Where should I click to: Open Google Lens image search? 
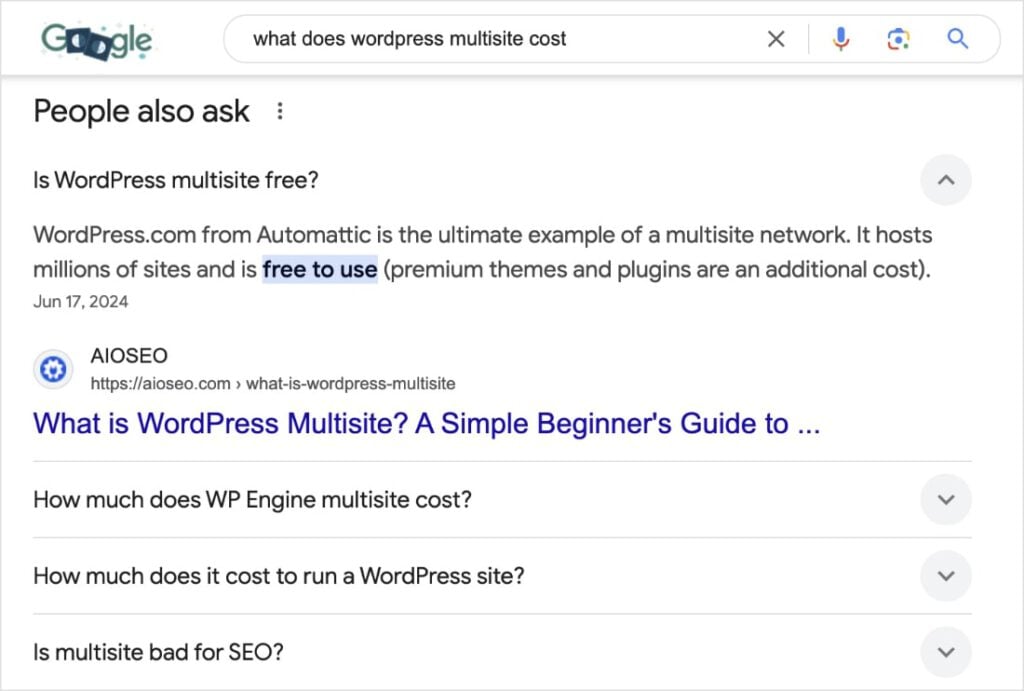(898, 38)
